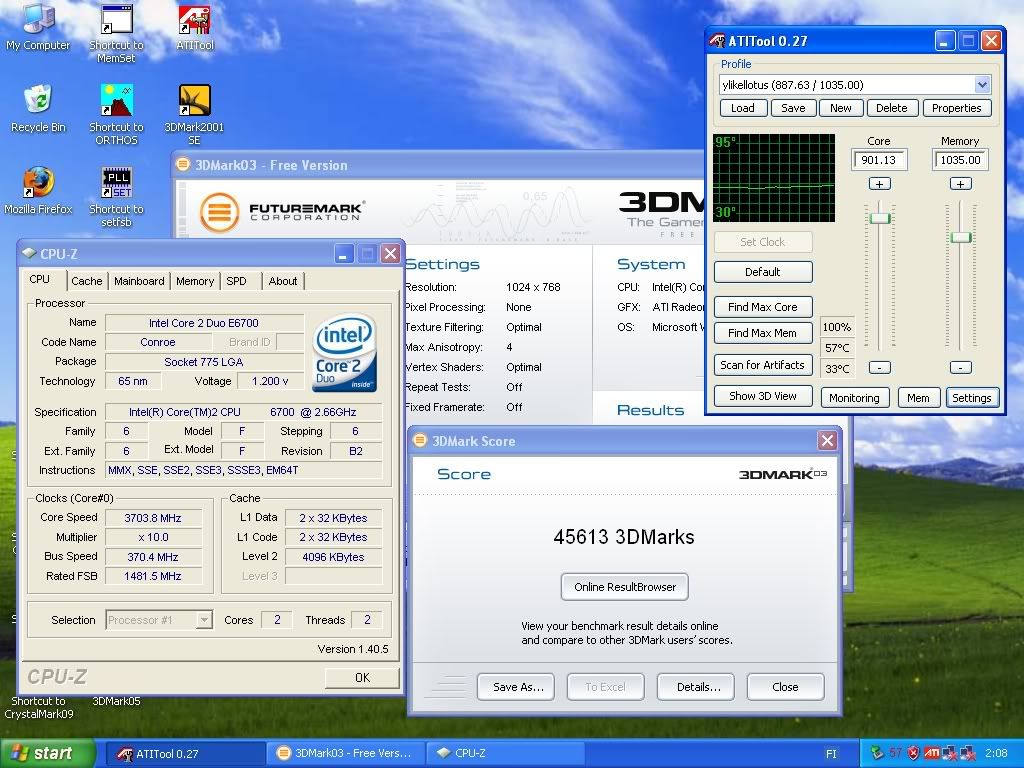Viewport: 1024px width, 768px height.
Task: Launch Mozilla Firefox from desktop
Action: point(38,191)
